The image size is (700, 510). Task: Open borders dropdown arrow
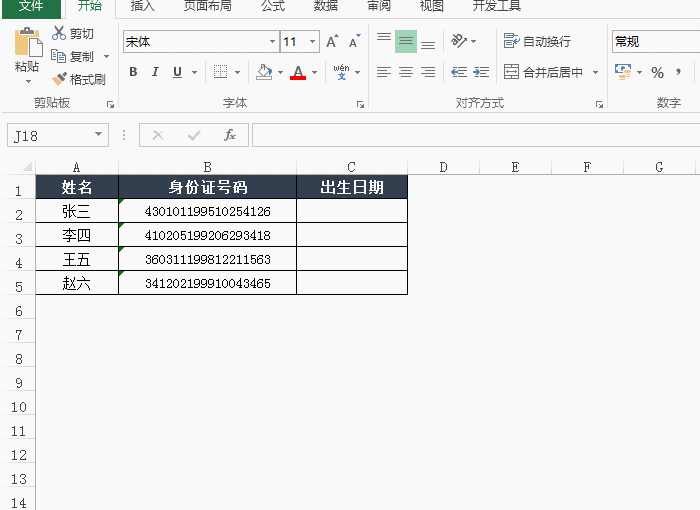click(238, 72)
